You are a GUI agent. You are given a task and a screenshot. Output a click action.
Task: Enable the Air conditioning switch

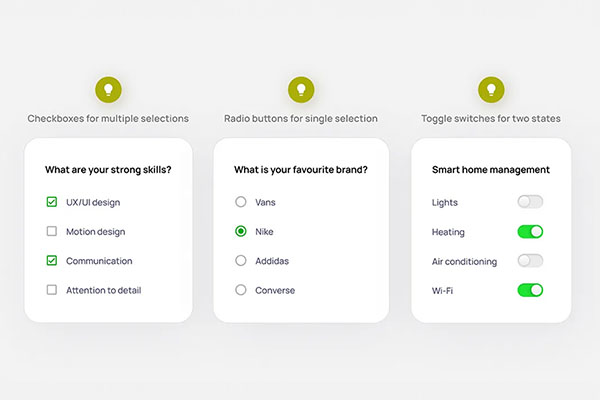coord(530,261)
